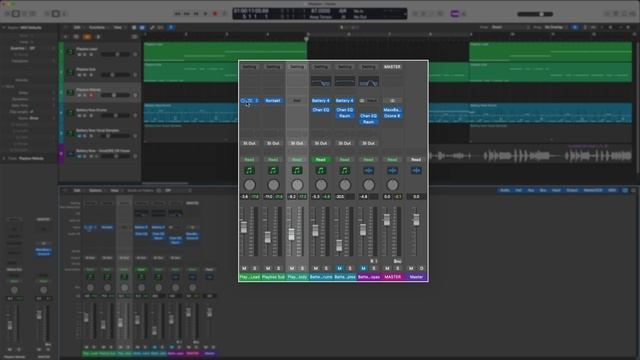640x360 pixels.
Task: Click the stop transport button
Action: coord(196,14)
